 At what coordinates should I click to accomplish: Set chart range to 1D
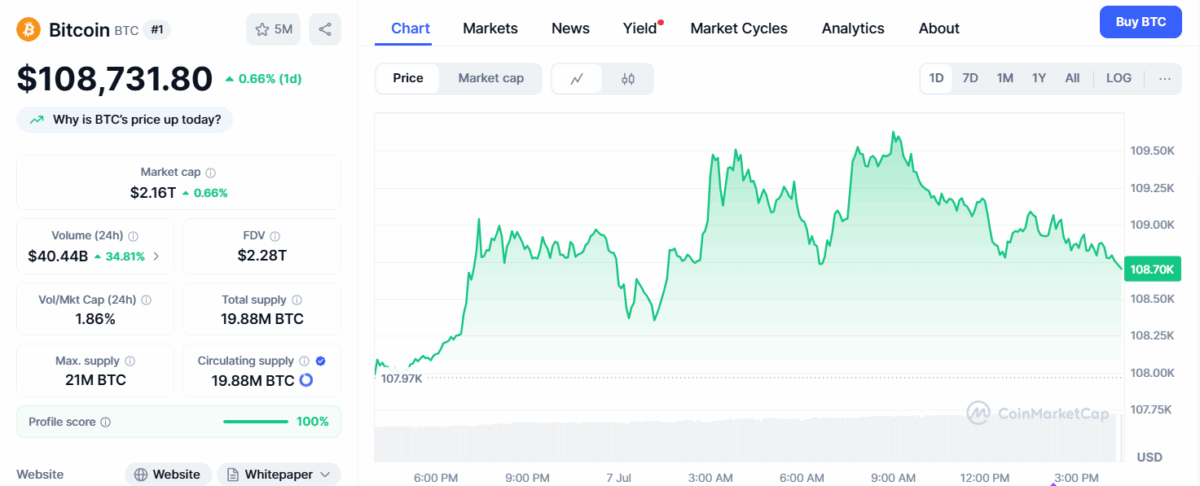(937, 78)
